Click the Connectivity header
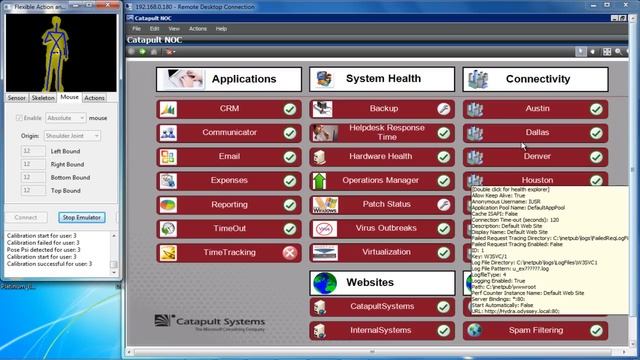This screenshot has height=360, width=640. point(536,79)
